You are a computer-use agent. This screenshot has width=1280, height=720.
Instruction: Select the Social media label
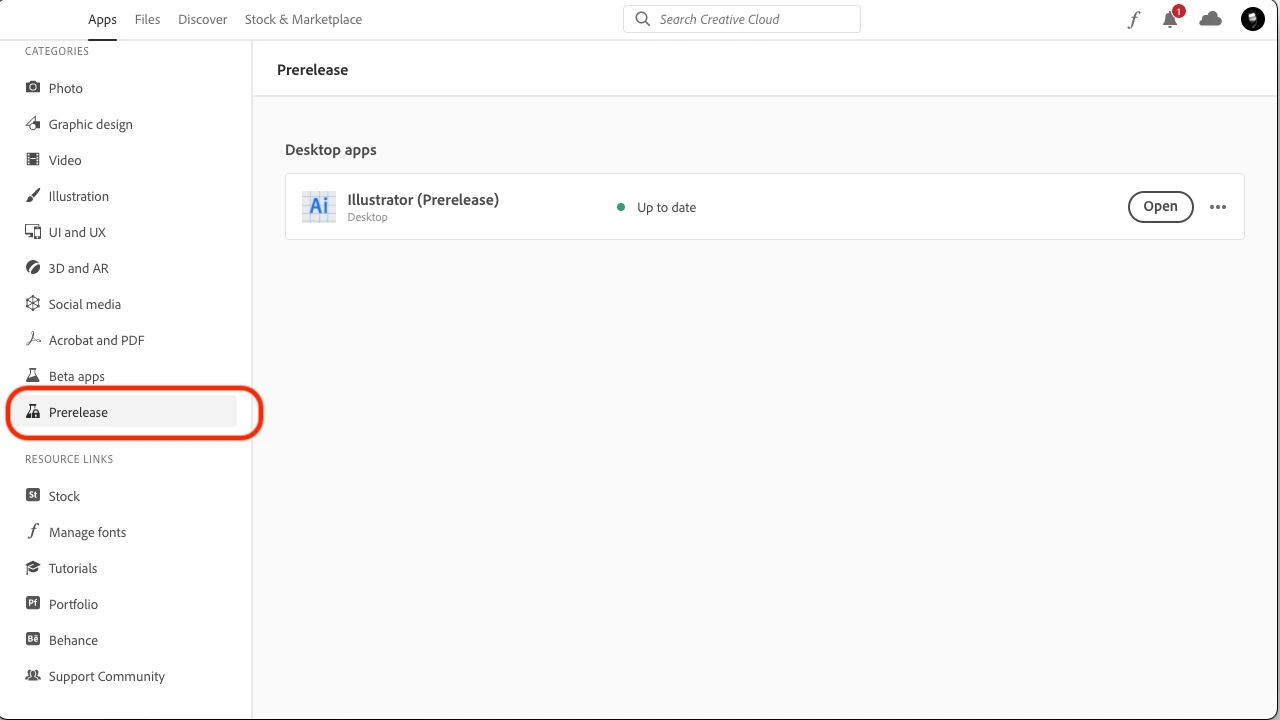85,304
